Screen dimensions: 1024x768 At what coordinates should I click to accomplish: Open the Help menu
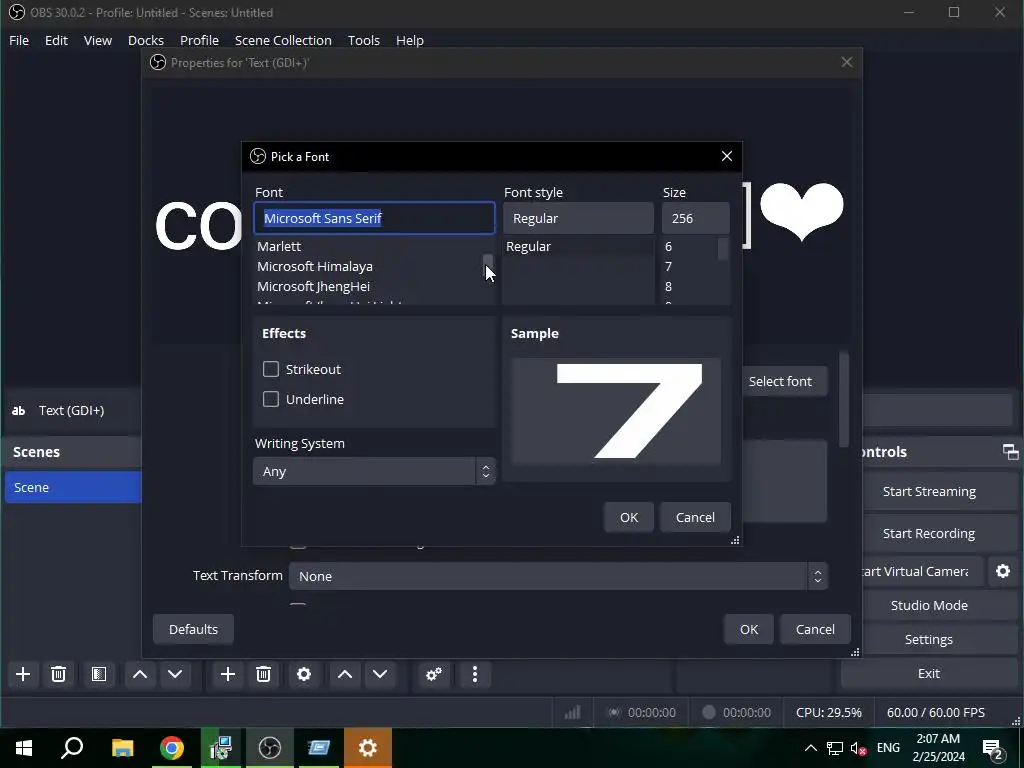coord(409,40)
